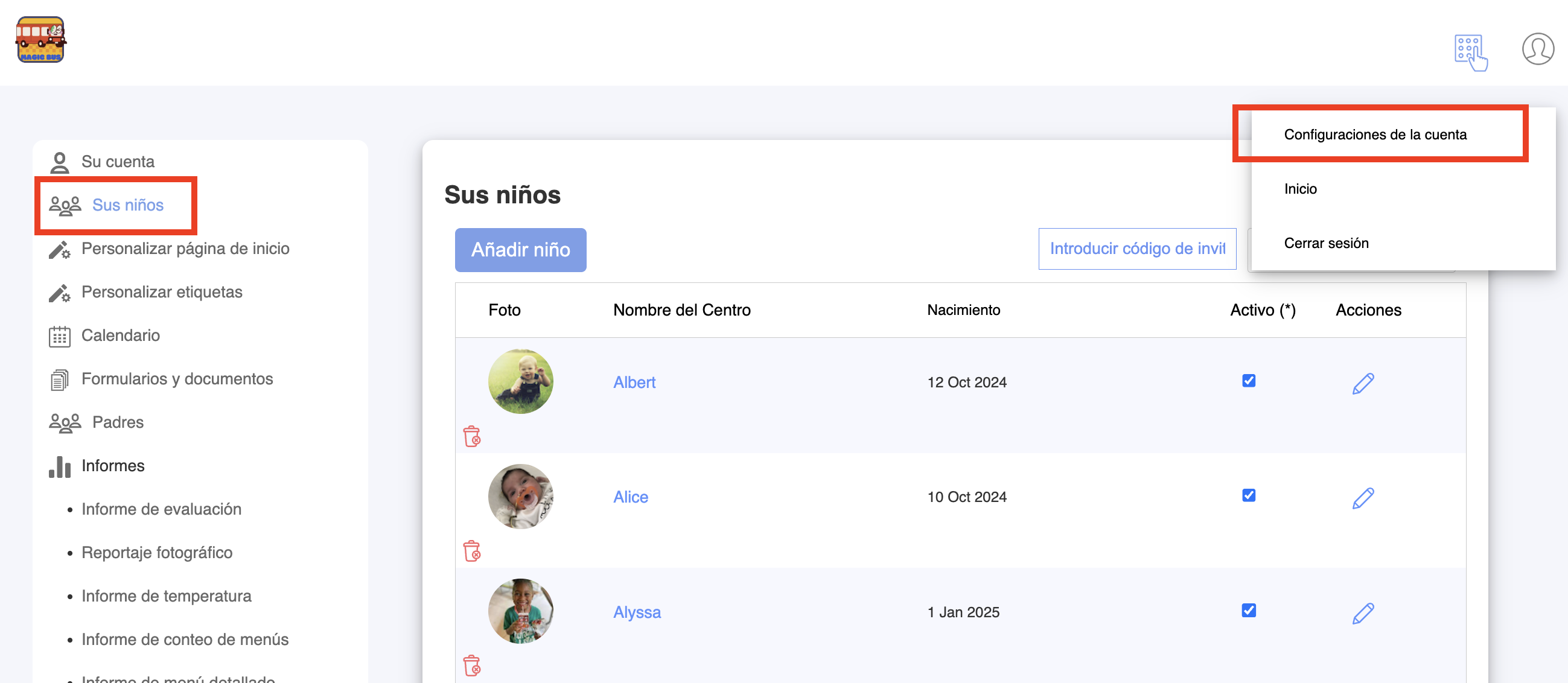Delete Alice with the red trash icon
The height and width of the screenshot is (683, 1568).
[x=472, y=551]
